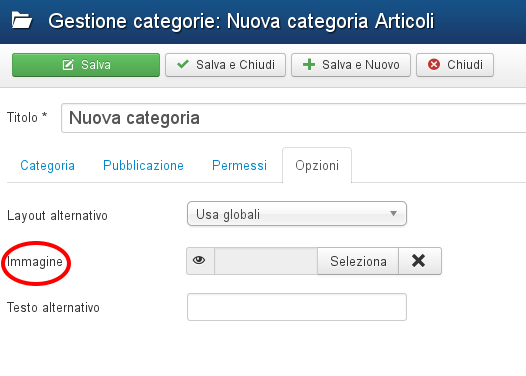Click the Testo alternativo input field
526x376 pixels.
297,307
